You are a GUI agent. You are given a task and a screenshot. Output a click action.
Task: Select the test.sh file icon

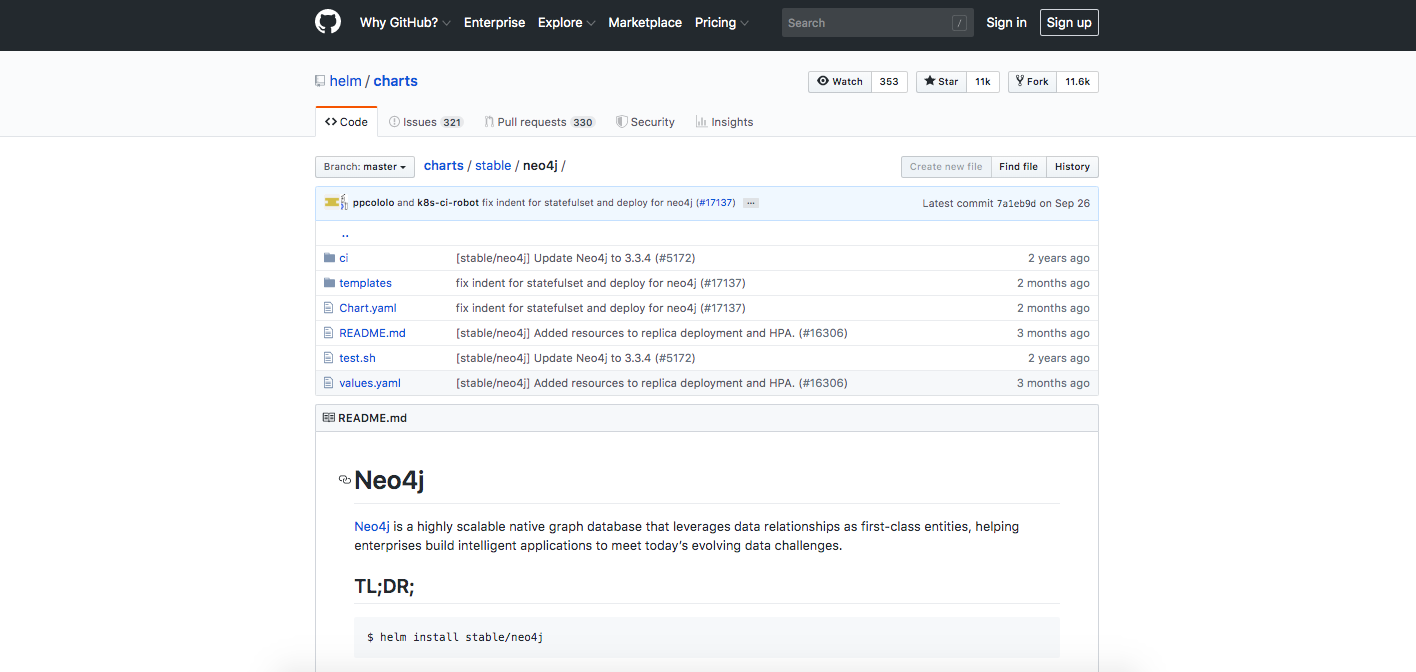click(x=329, y=358)
